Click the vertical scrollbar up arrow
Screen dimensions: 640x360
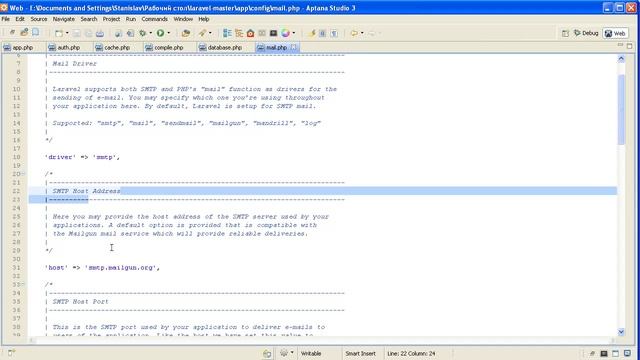pos(621,59)
